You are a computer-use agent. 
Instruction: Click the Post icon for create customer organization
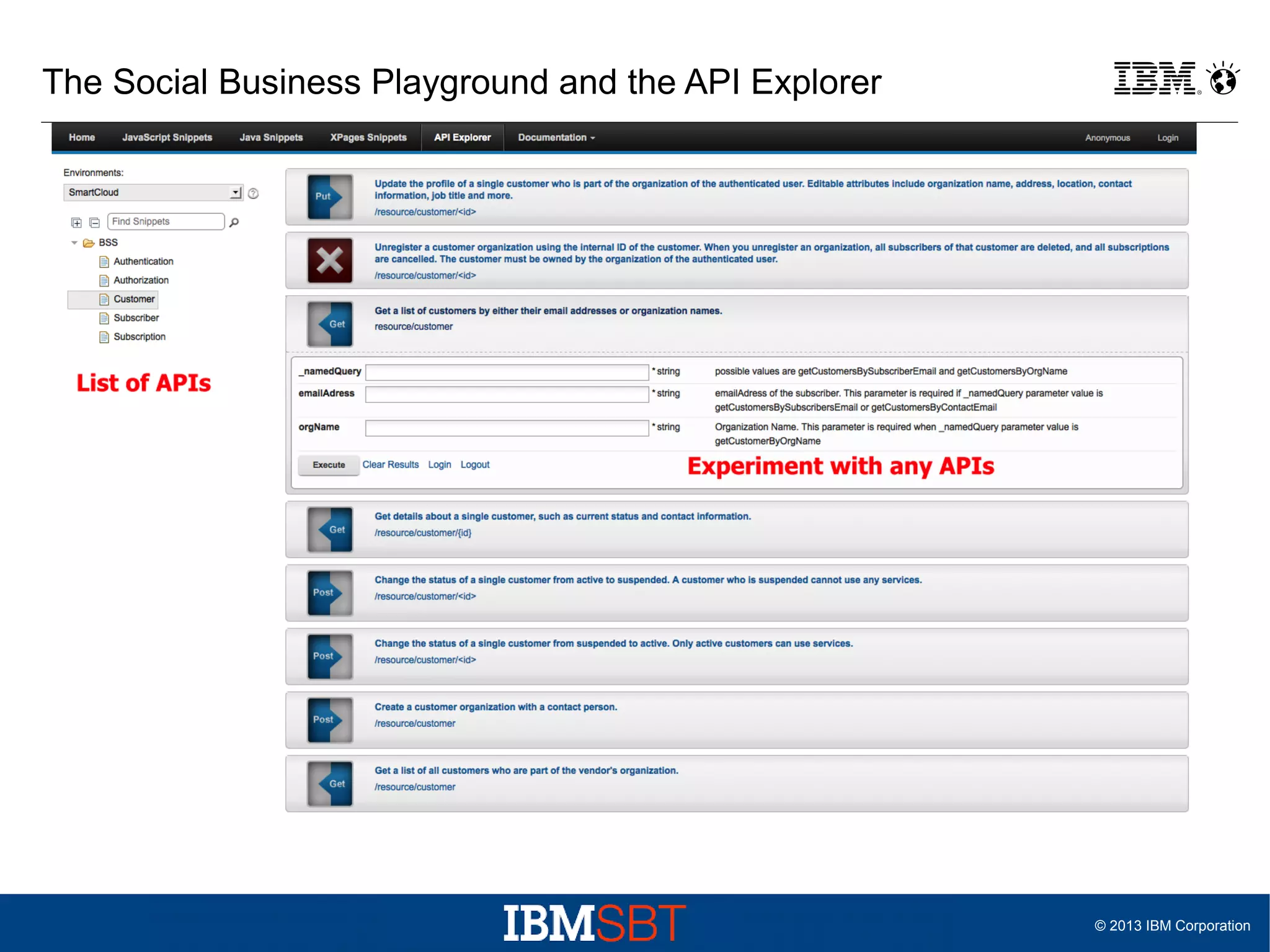pyautogui.click(x=330, y=720)
